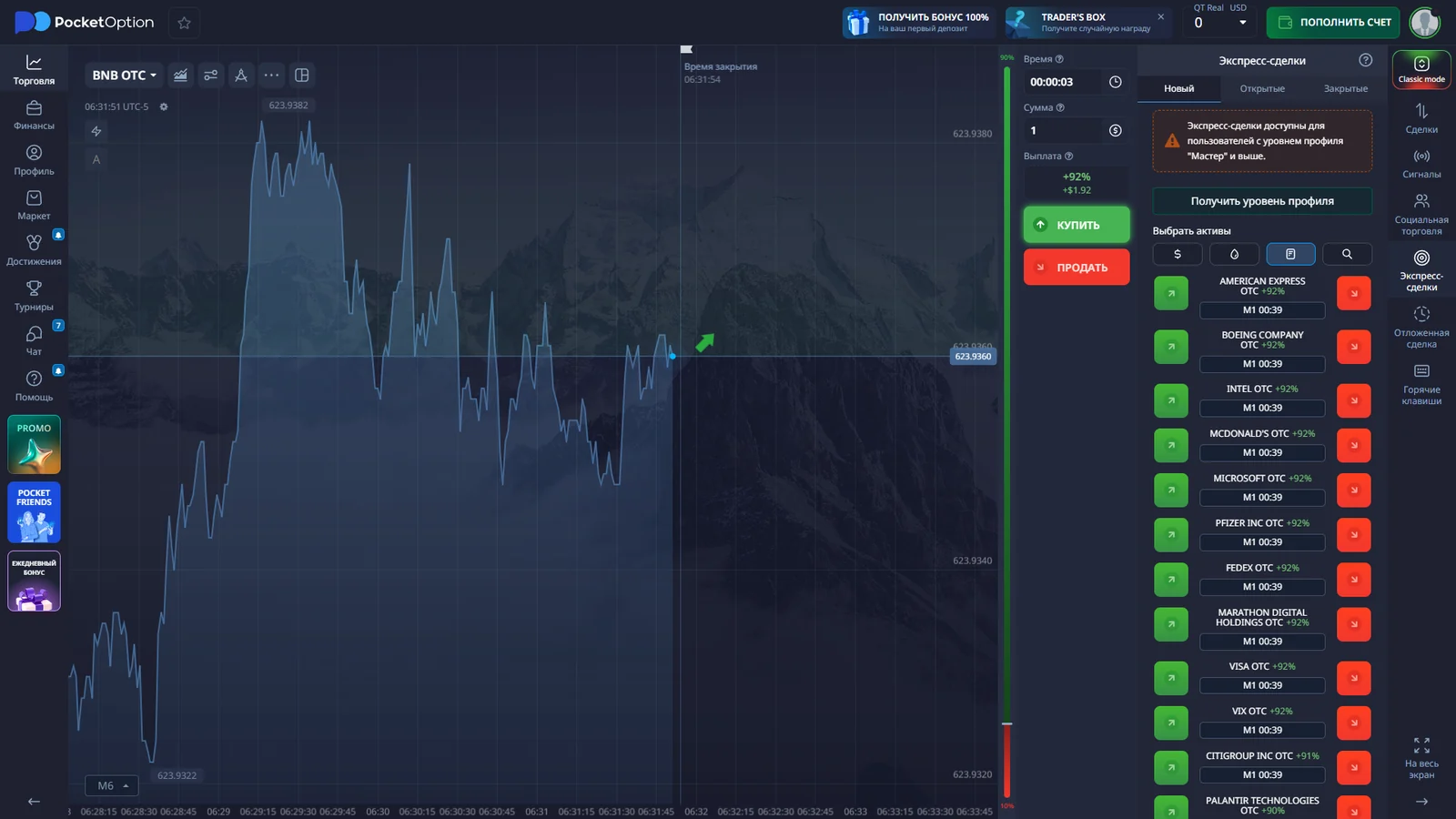1456x819 pixels.
Task: Add VIX OTC down deal
Action: (x=1354, y=723)
